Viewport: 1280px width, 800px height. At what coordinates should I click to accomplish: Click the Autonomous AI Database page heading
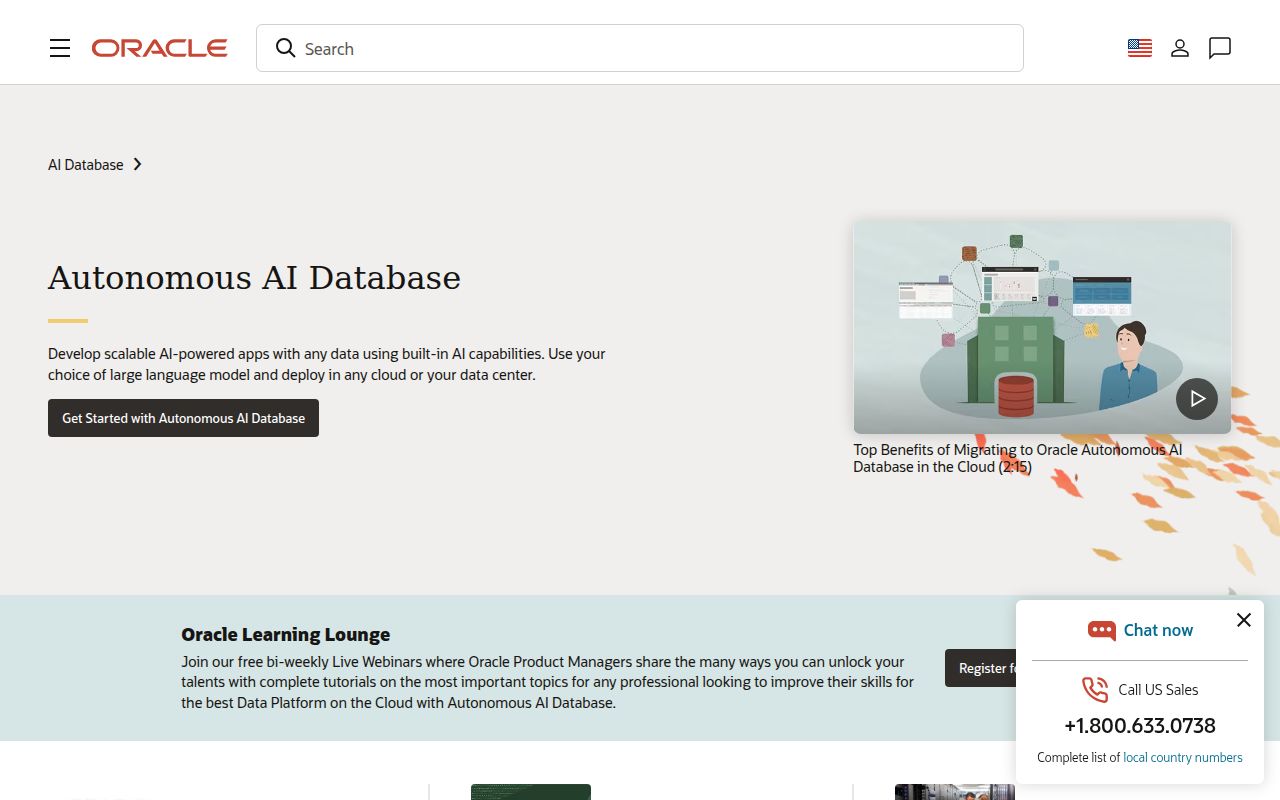pos(254,277)
